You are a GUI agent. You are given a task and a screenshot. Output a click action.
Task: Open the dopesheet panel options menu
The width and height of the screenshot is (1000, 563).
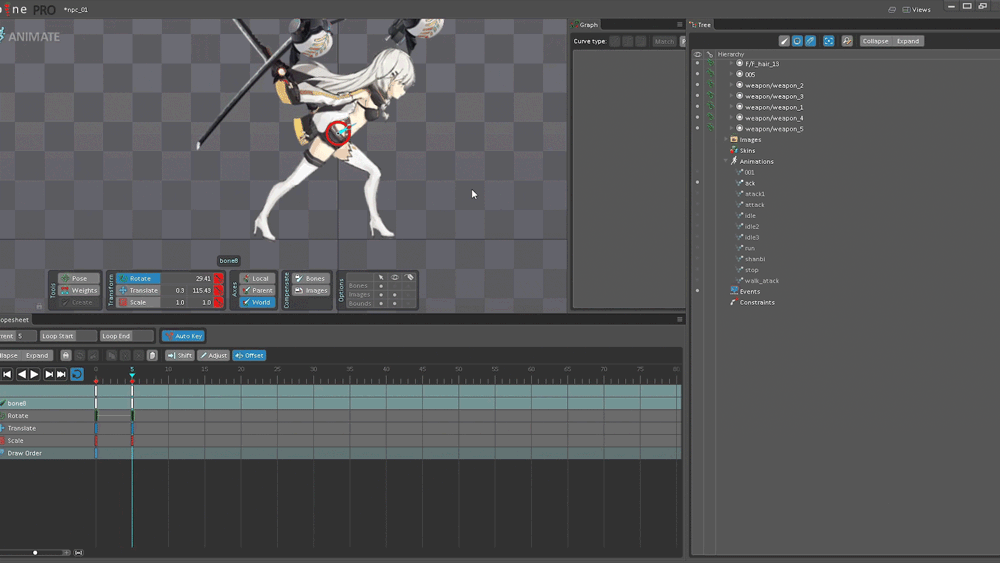click(679, 319)
